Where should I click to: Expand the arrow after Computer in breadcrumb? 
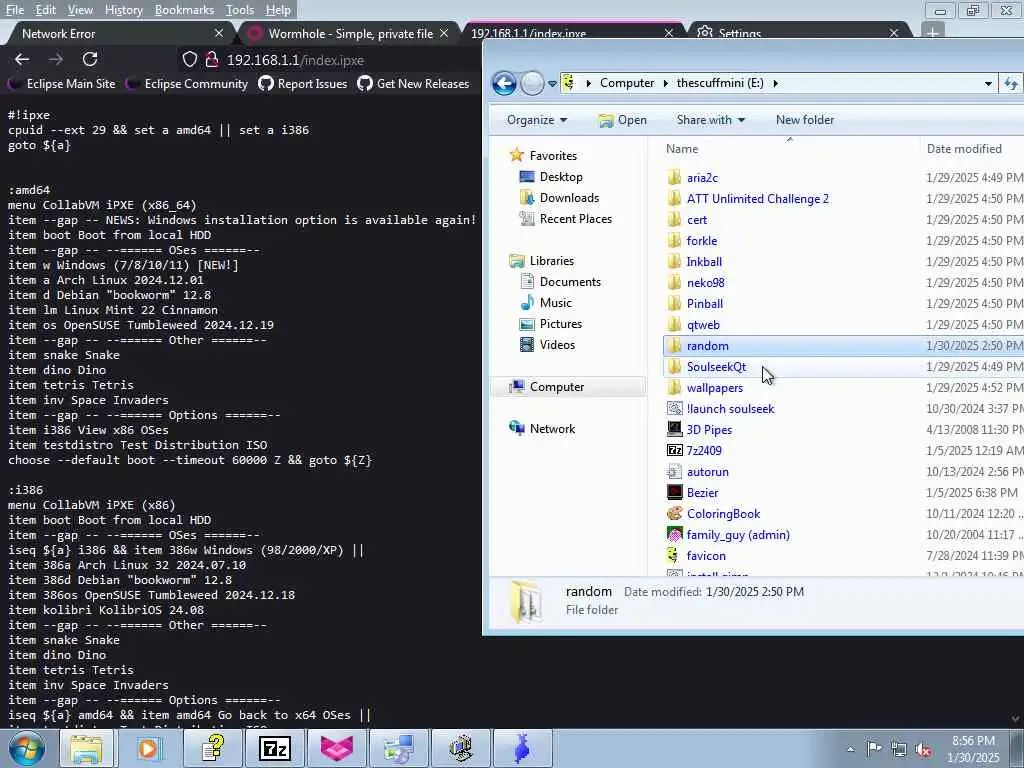pos(665,83)
